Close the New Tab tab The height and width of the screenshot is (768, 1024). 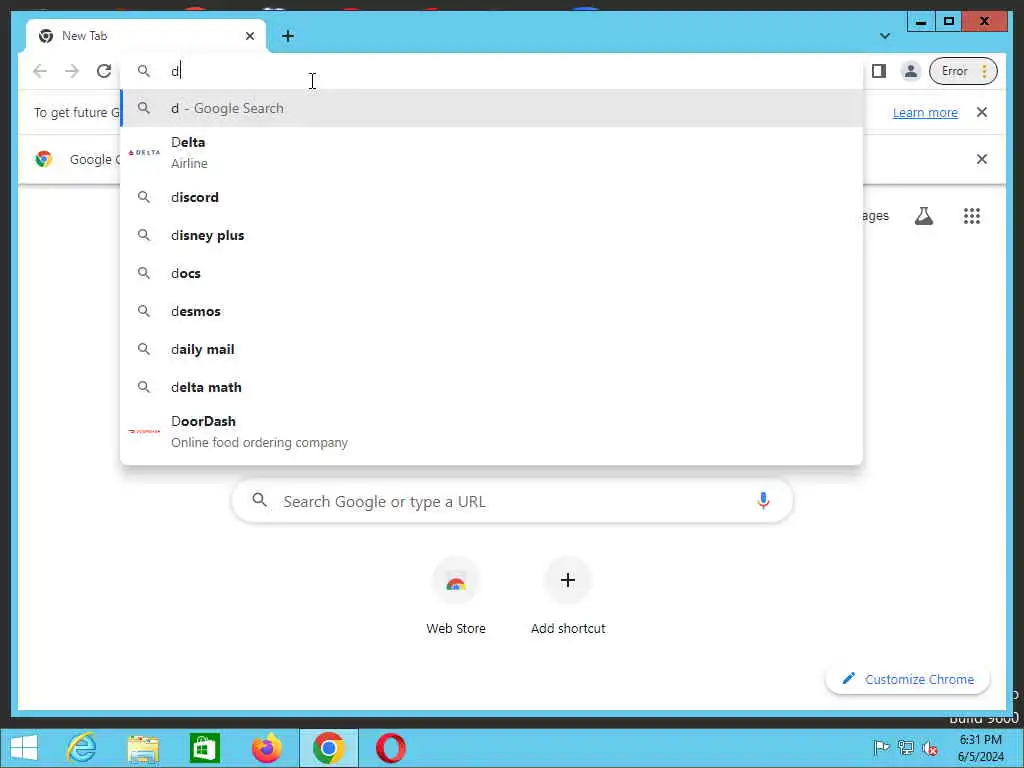click(x=249, y=36)
